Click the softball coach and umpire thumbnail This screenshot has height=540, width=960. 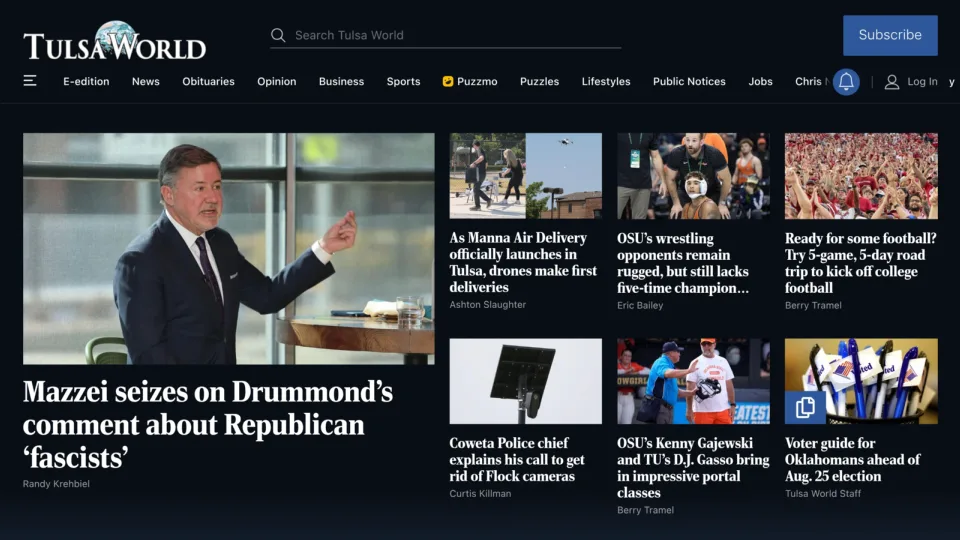point(693,381)
